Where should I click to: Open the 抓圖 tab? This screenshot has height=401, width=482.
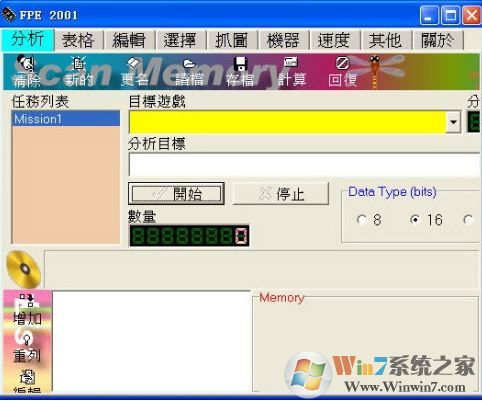pos(231,40)
